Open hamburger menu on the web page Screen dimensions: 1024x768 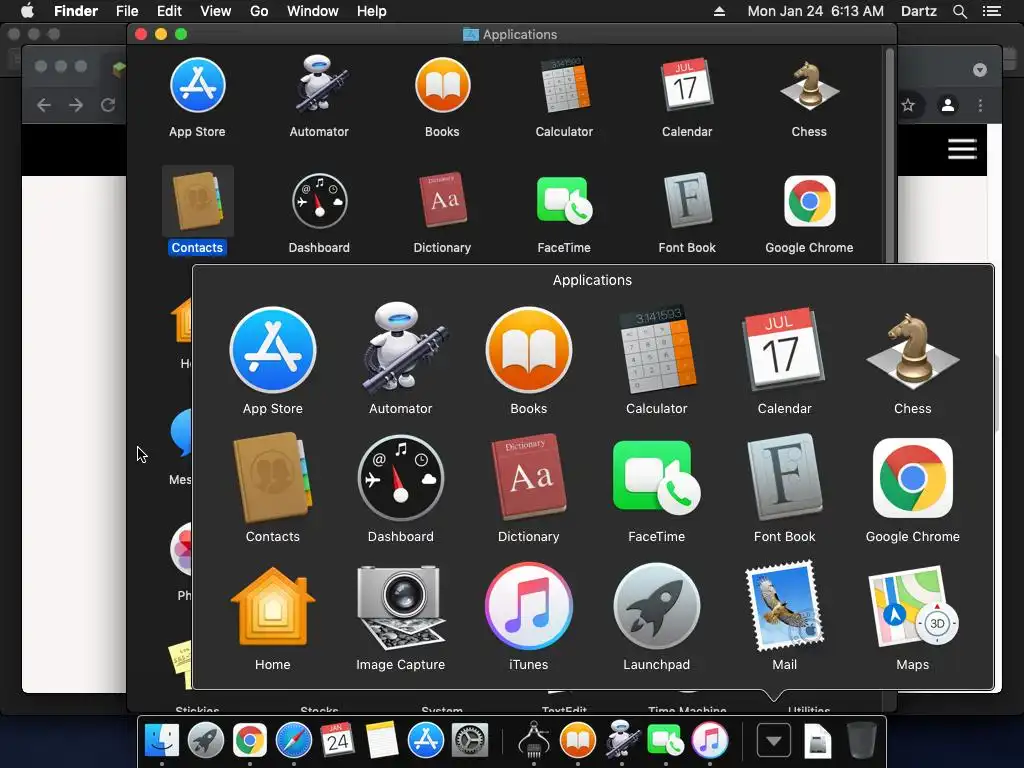tap(962, 149)
